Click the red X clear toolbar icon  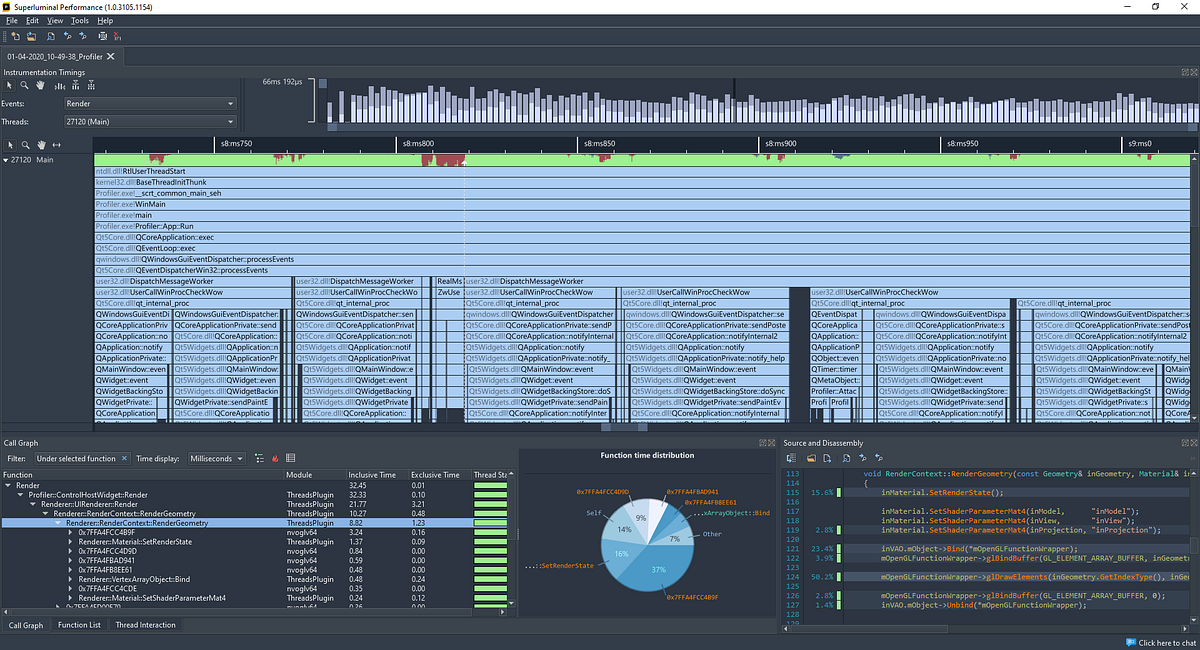pyautogui.click(x=117, y=37)
